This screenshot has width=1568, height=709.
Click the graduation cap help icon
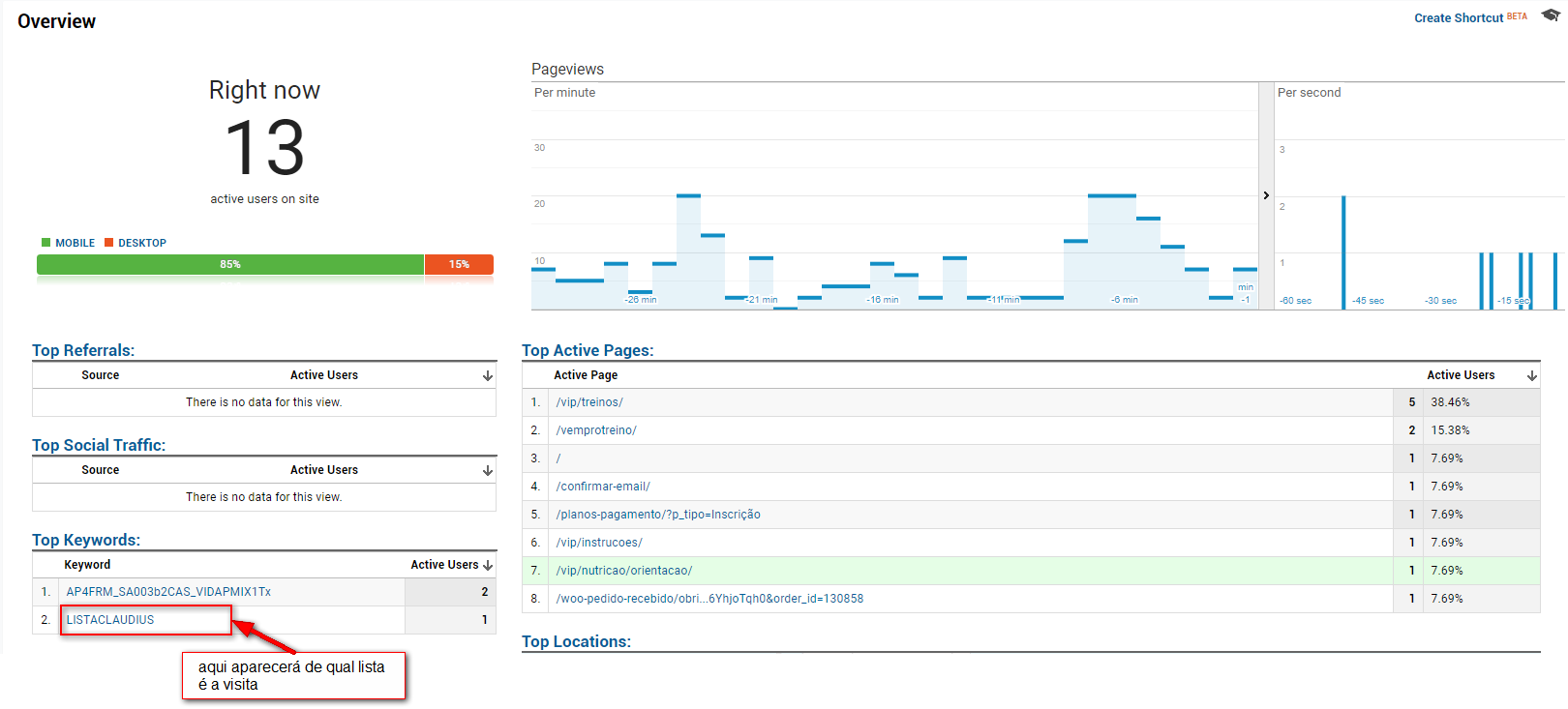click(1550, 15)
